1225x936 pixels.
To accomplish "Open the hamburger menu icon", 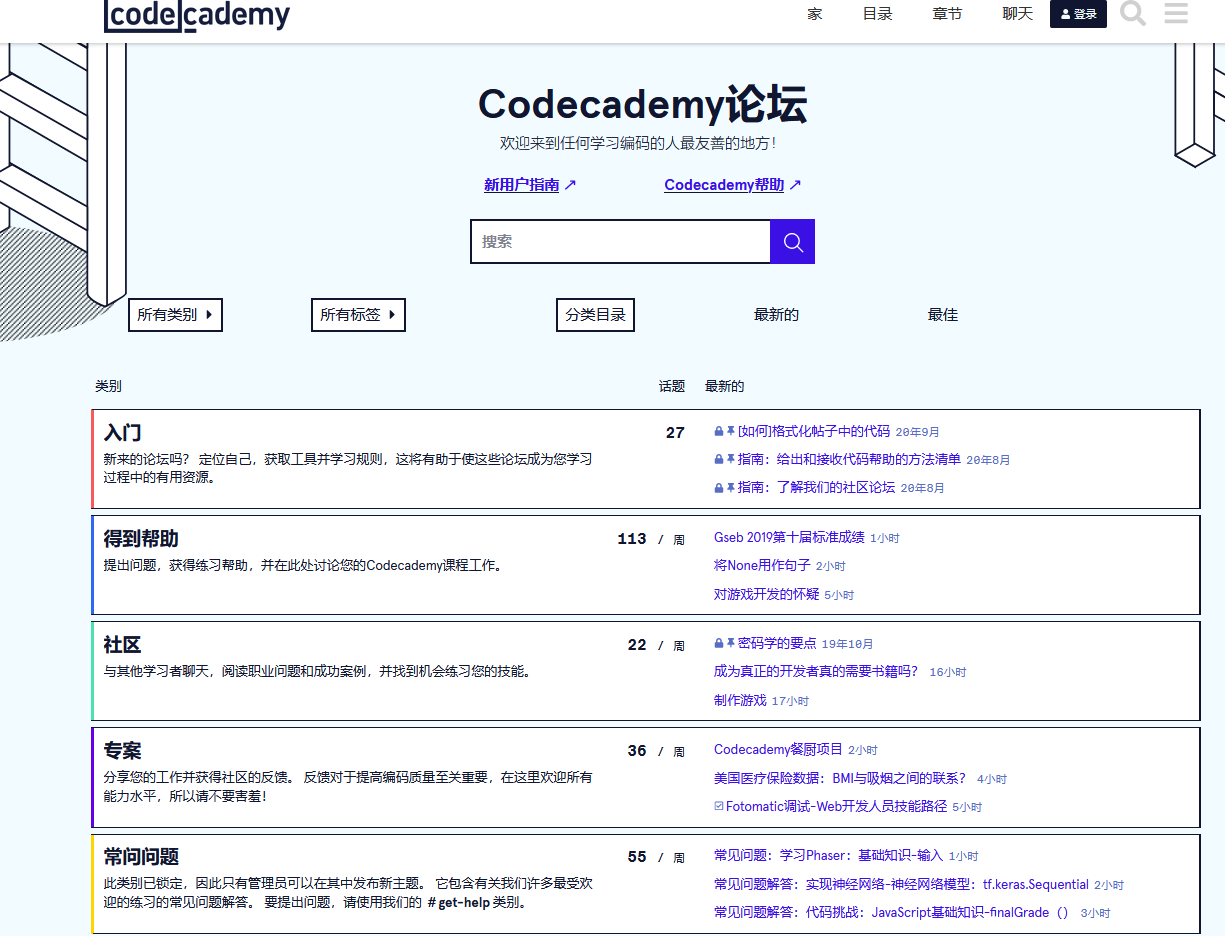I will click(1176, 14).
